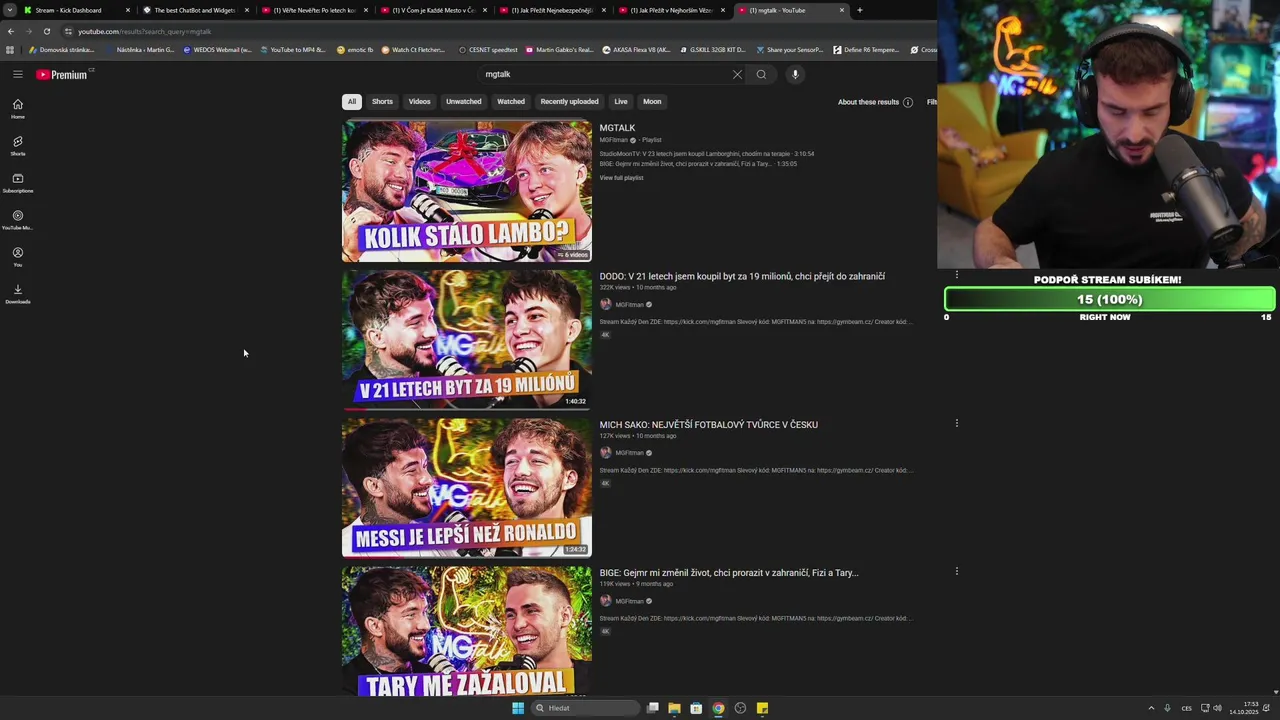The height and width of the screenshot is (720, 1280).
Task: Click About these results link
Action: (x=868, y=102)
